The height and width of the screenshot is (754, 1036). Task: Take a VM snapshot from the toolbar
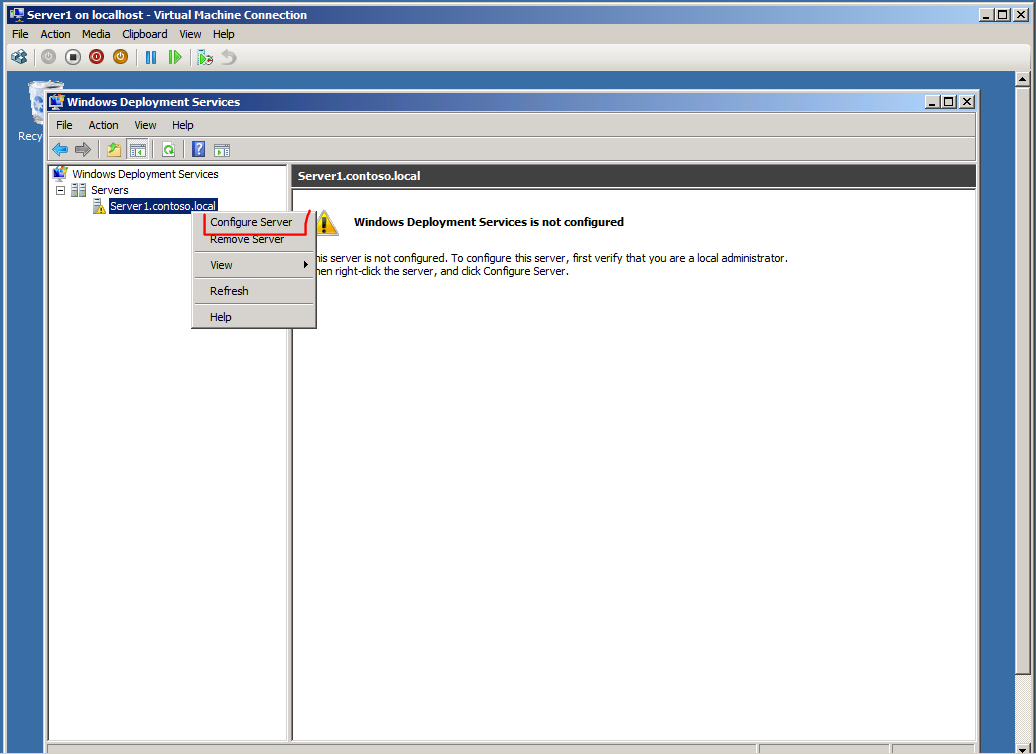(205, 57)
